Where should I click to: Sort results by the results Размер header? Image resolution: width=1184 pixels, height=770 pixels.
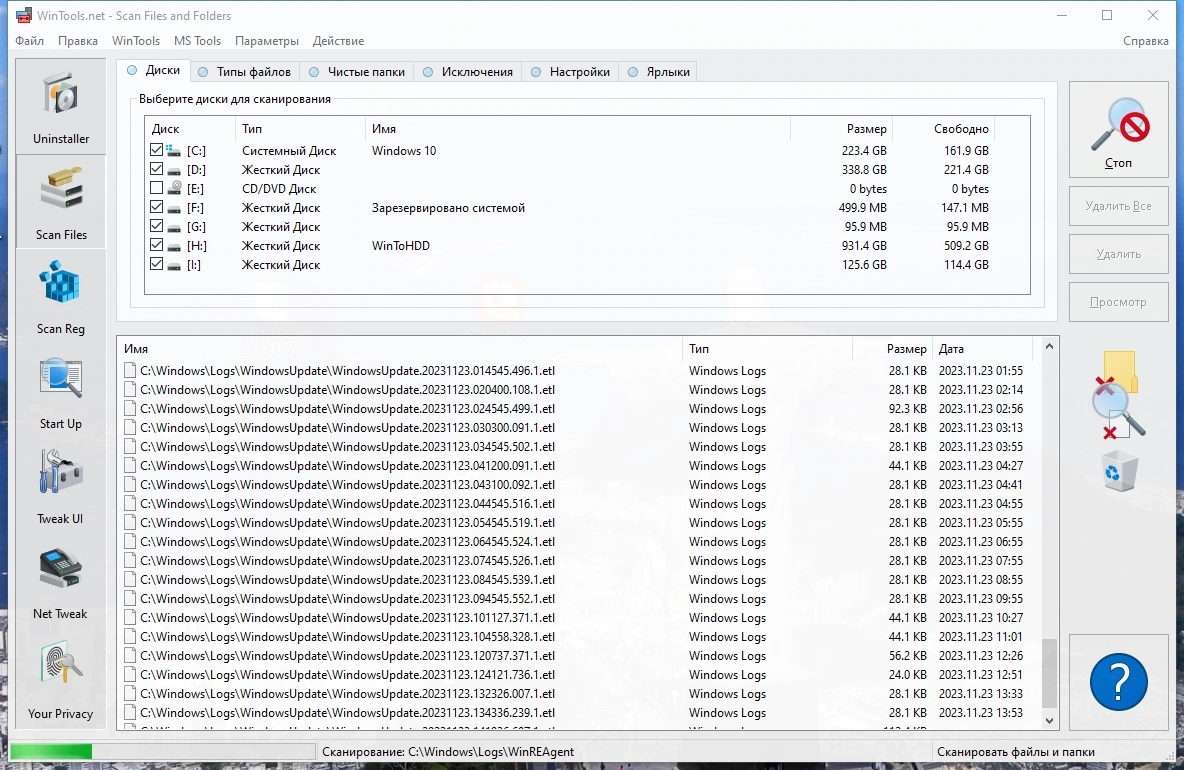coord(892,349)
